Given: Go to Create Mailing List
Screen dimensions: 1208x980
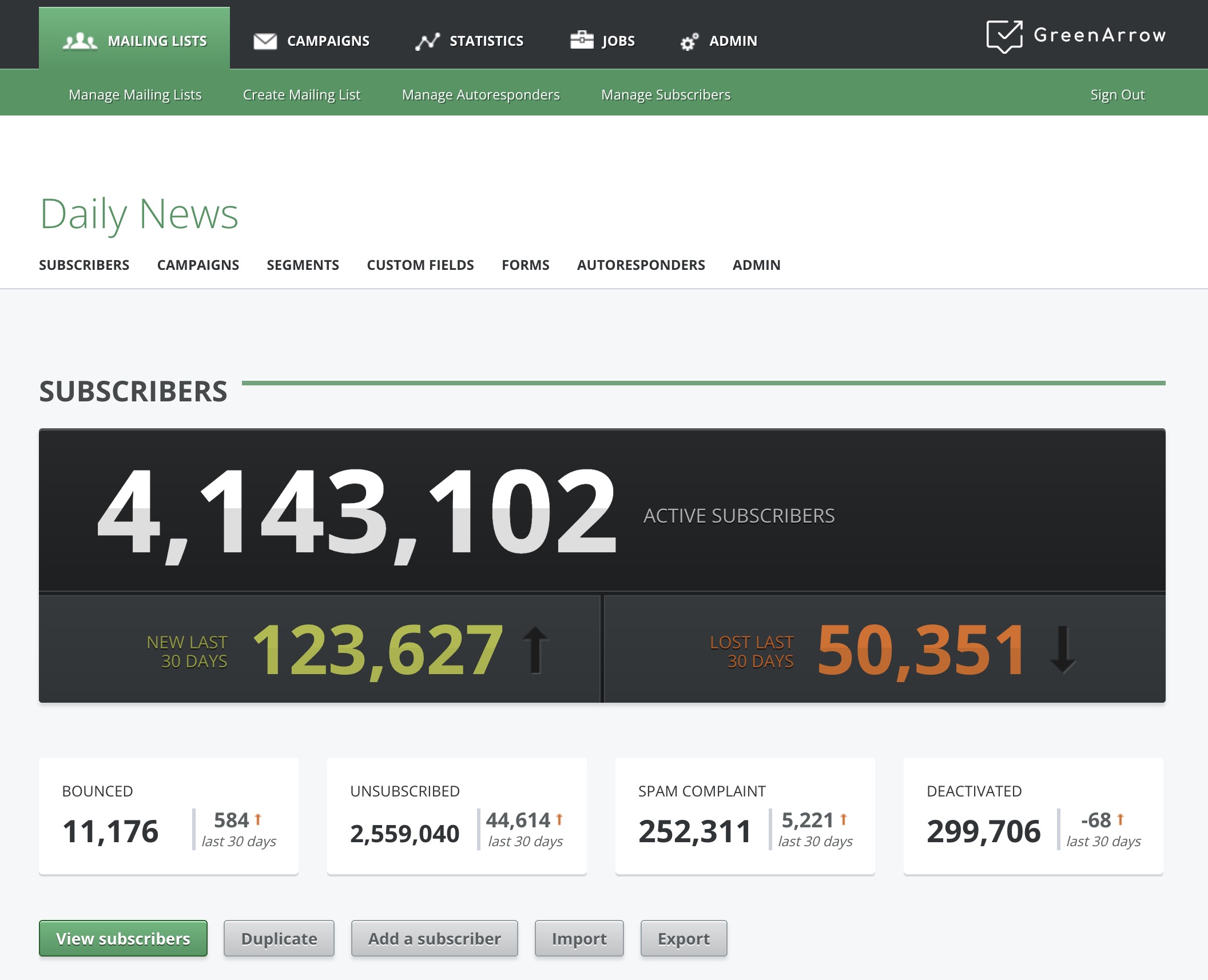Looking at the screenshot, I should [x=301, y=95].
